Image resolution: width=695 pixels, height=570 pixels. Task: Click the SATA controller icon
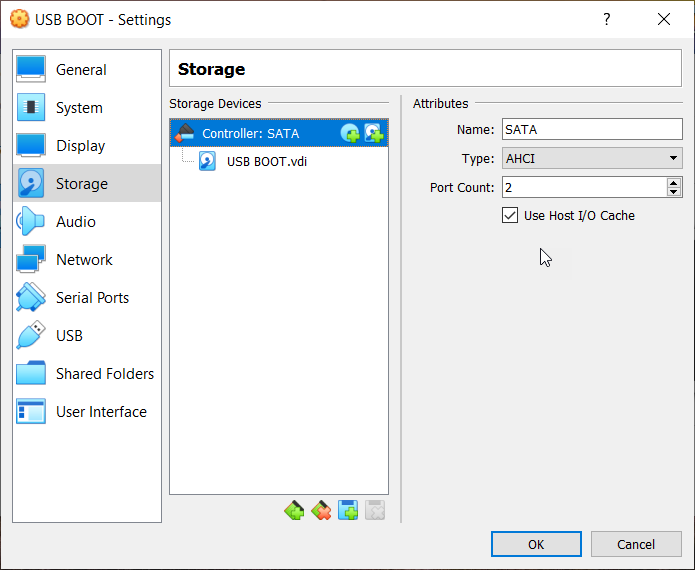coord(184,133)
